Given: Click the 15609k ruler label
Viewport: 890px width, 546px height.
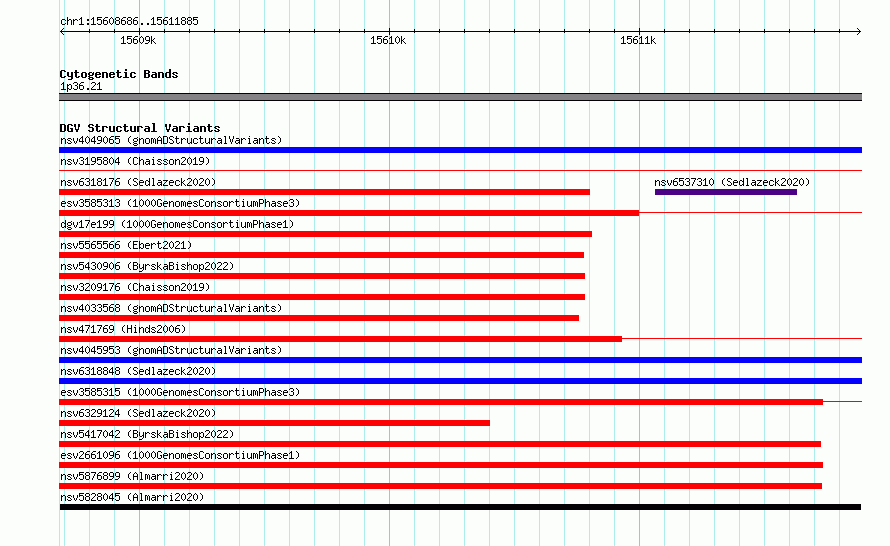Looking at the screenshot, I should pyautogui.click(x=138, y=40).
